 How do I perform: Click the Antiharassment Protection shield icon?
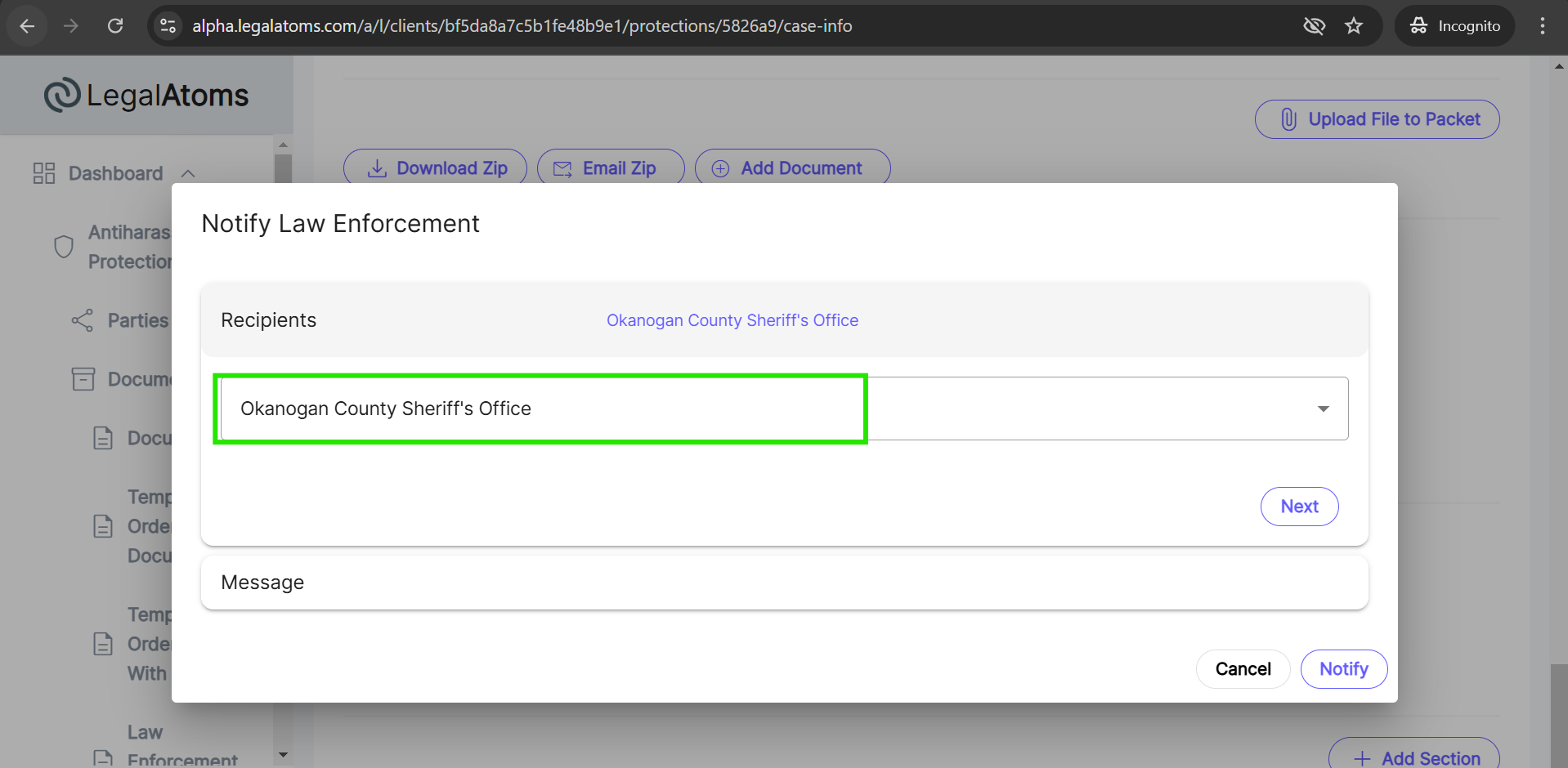pos(64,247)
